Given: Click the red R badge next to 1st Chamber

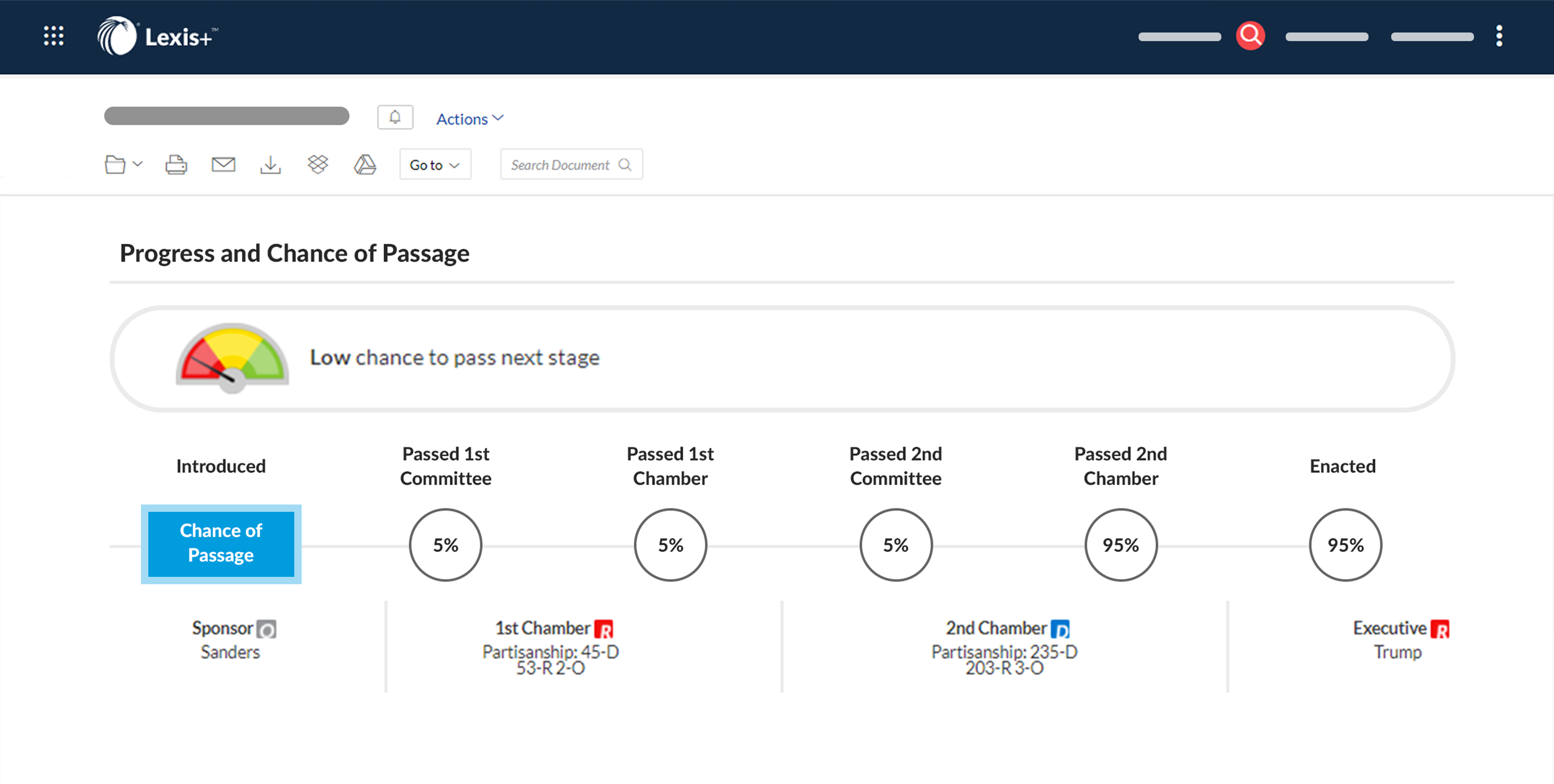Looking at the screenshot, I should coord(604,629).
